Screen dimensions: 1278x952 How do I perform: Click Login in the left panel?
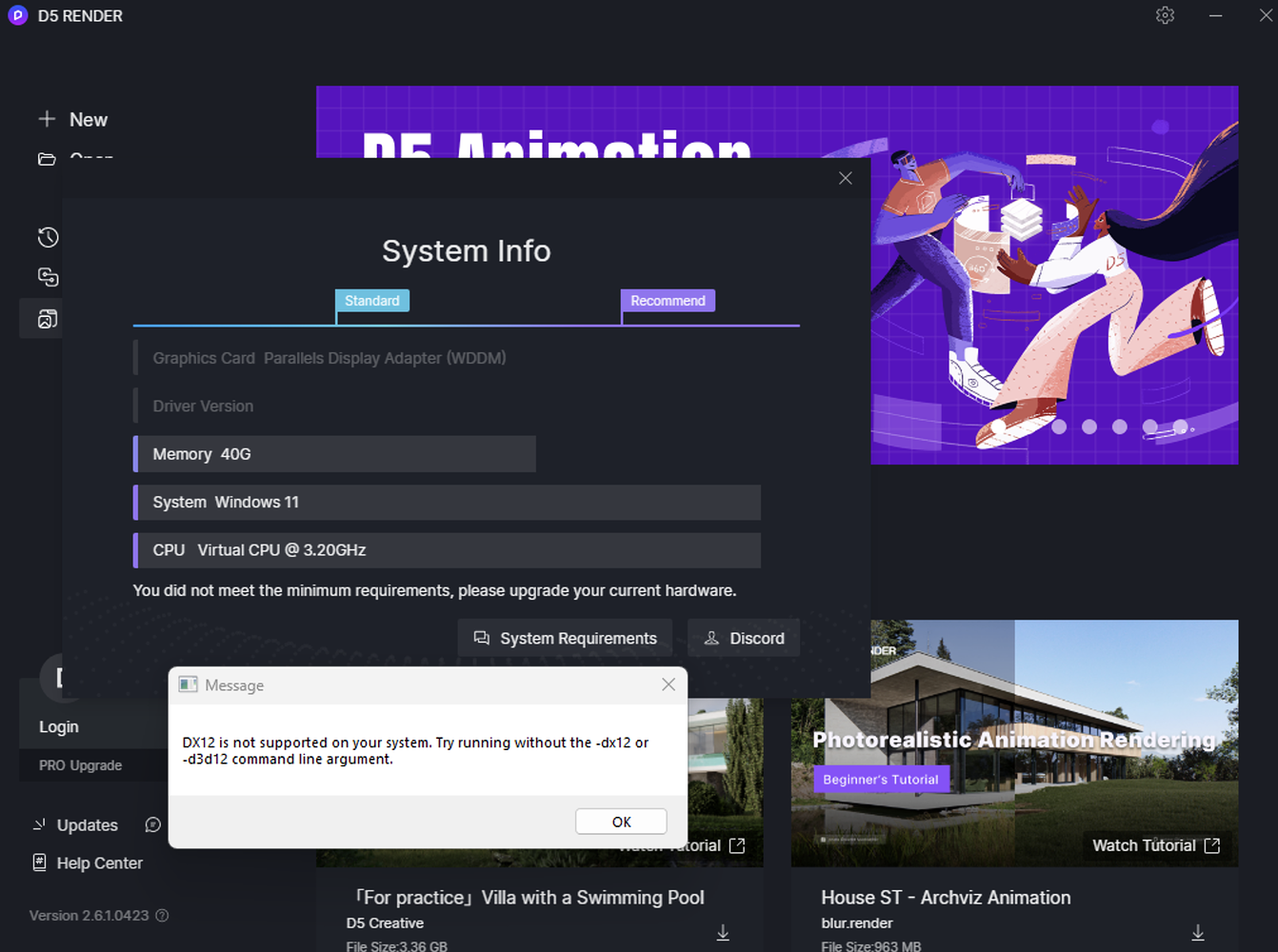coord(59,726)
